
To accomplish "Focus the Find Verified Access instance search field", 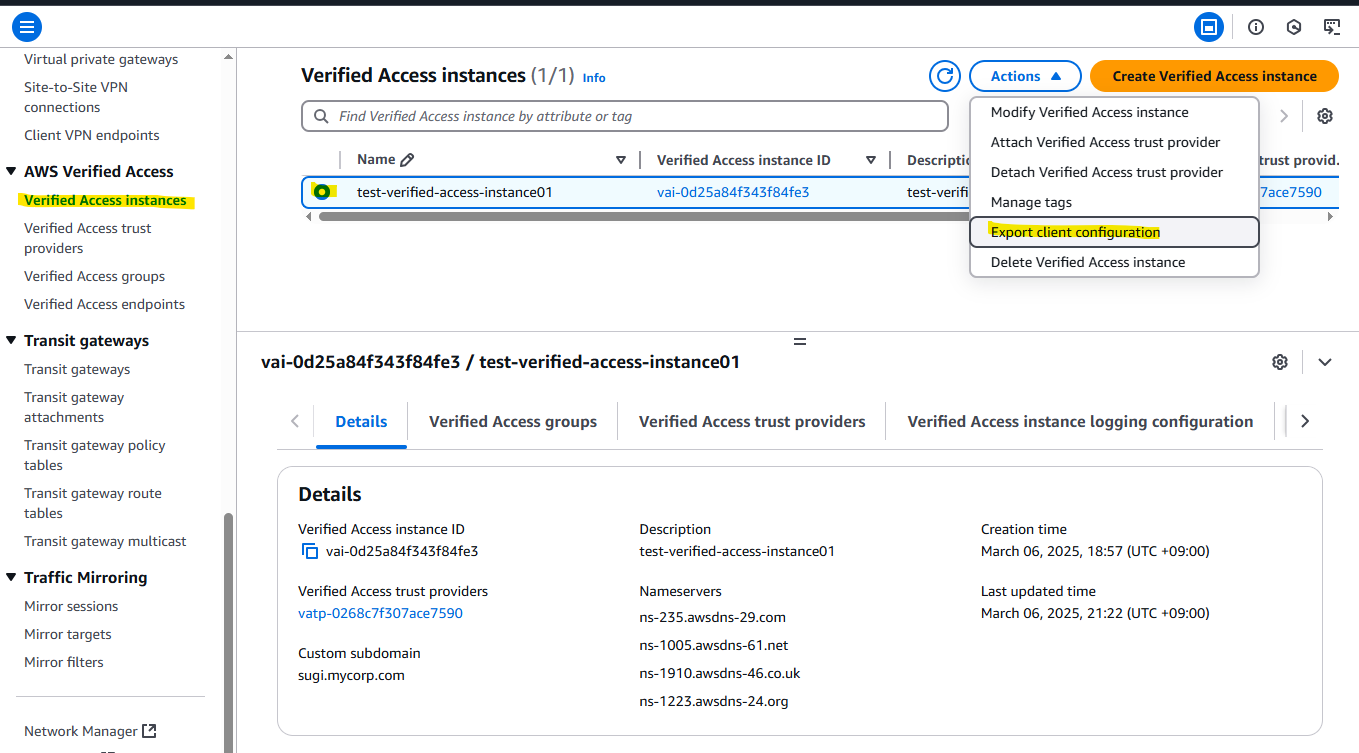I will (624, 116).
